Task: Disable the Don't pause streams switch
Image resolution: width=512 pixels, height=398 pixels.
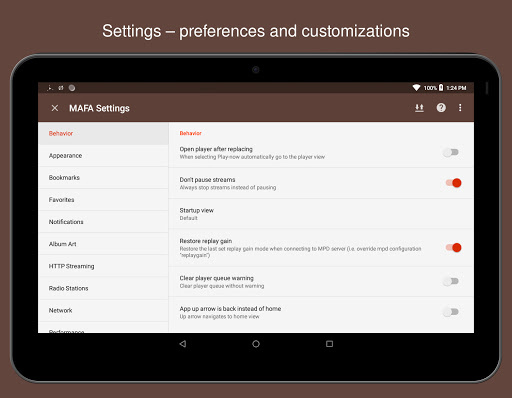Action: (x=454, y=183)
